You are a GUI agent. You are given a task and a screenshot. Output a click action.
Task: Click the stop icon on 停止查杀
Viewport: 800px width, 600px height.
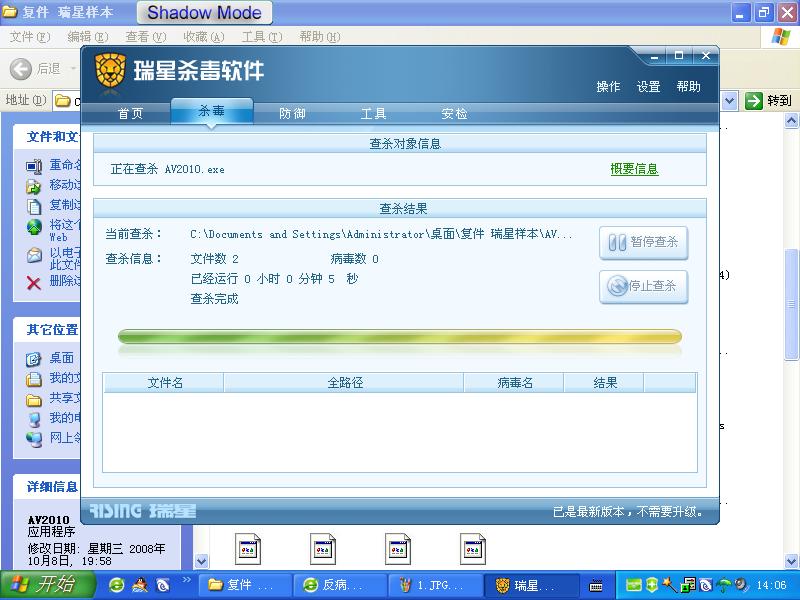pos(617,286)
